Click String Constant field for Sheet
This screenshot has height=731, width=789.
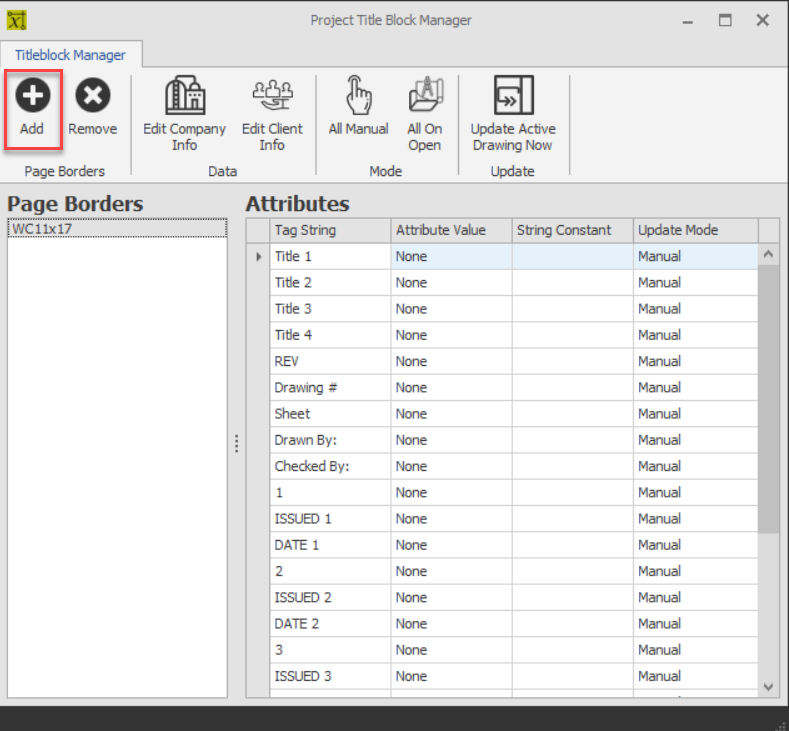(573, 414)
